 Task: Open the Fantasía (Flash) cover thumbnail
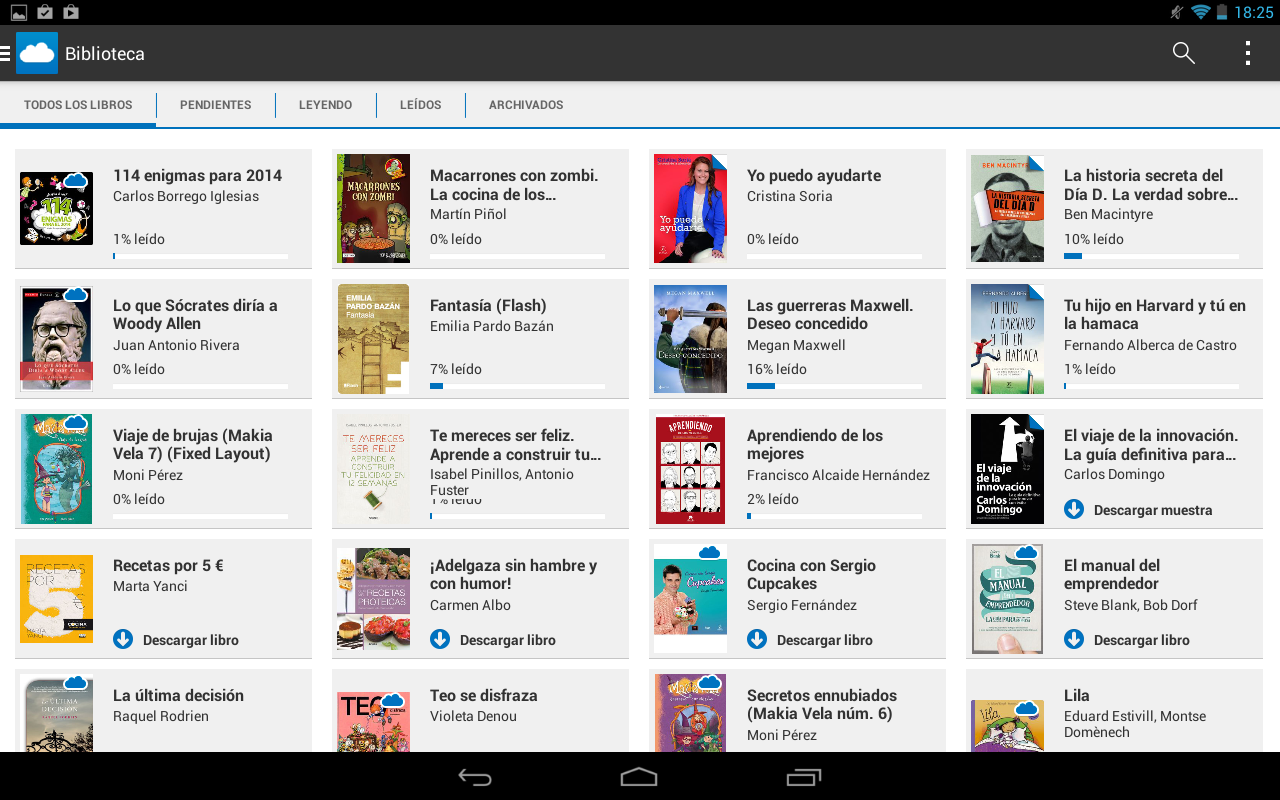[373, 339]
